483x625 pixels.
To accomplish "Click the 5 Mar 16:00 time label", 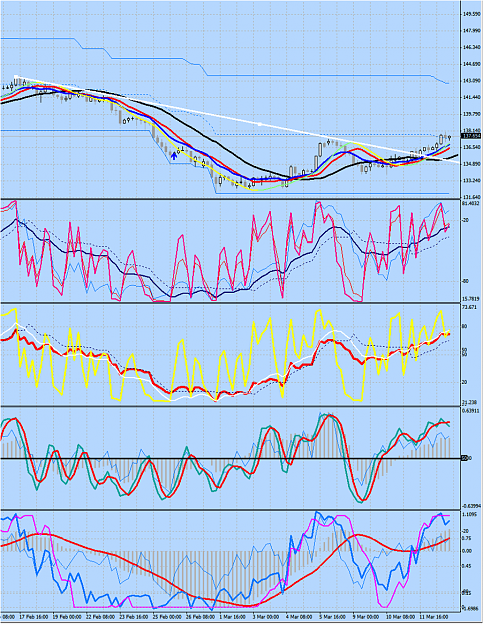I will click(333, 617).
